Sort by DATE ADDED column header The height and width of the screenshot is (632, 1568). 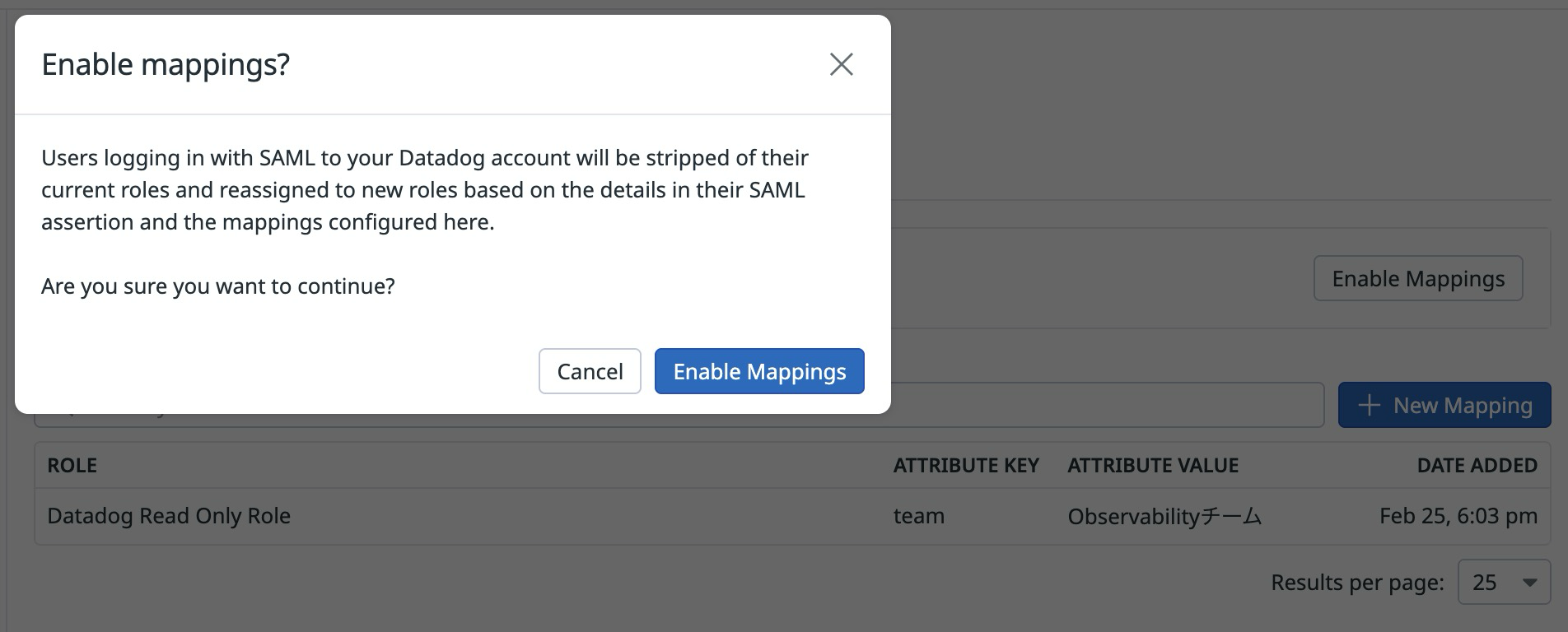click(1477, 465)
